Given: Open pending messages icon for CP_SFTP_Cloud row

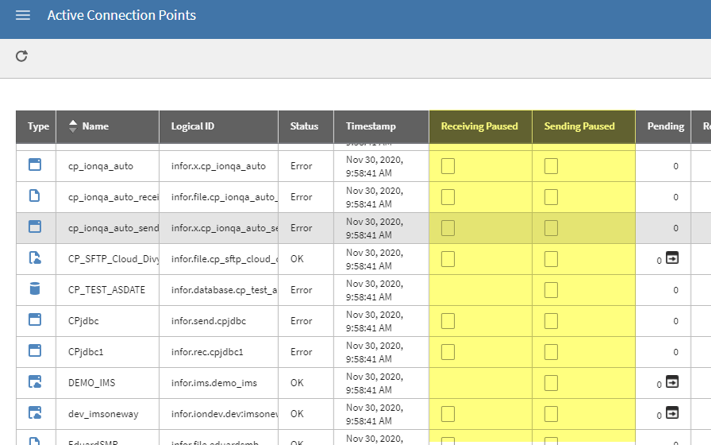Looking at the screenshot, I should [672, 258].
